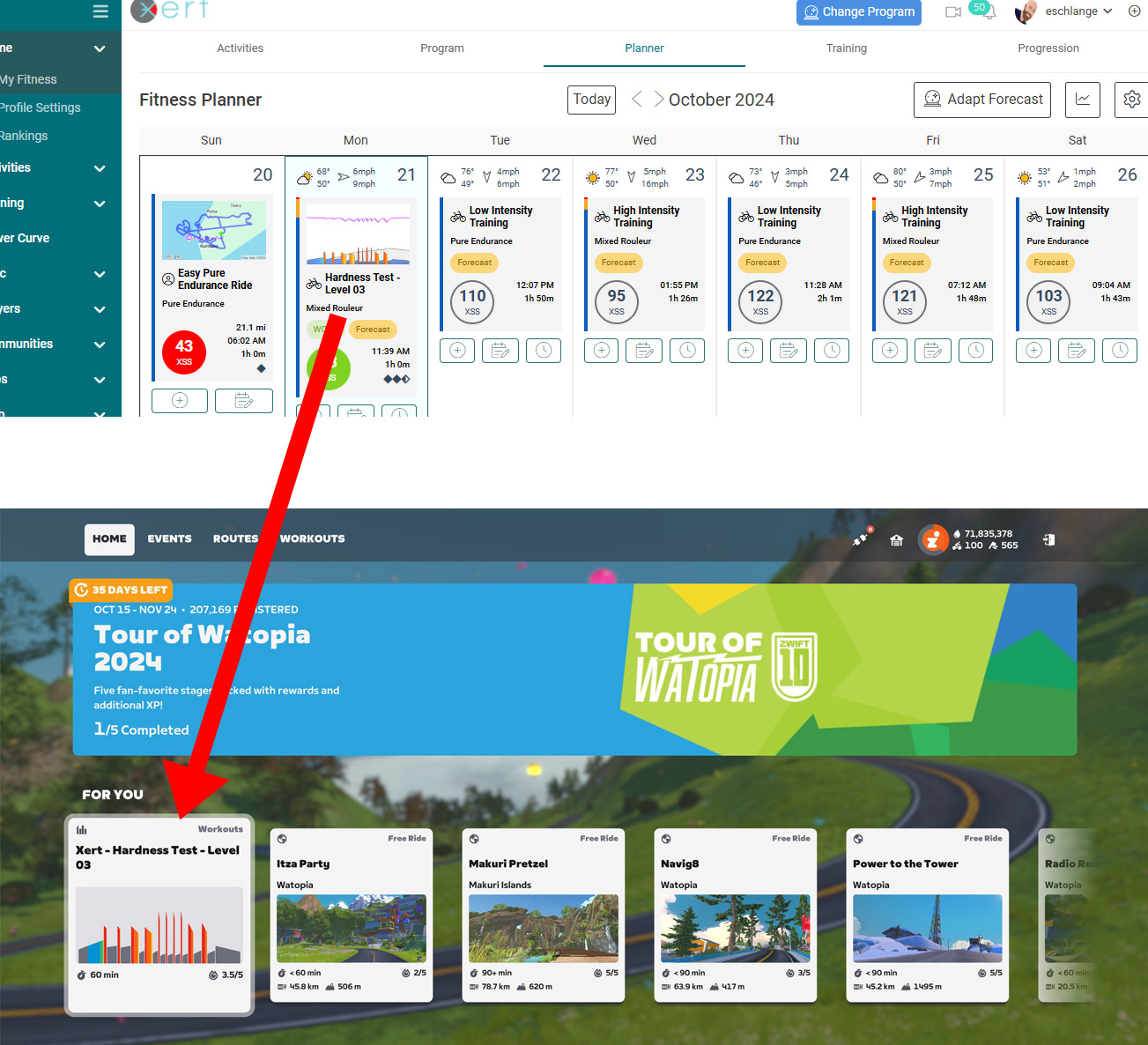Switch to the Progression tab
Viewport: 1148px width, 1045px height.
pyautogui.click(x=1048, y=48)
